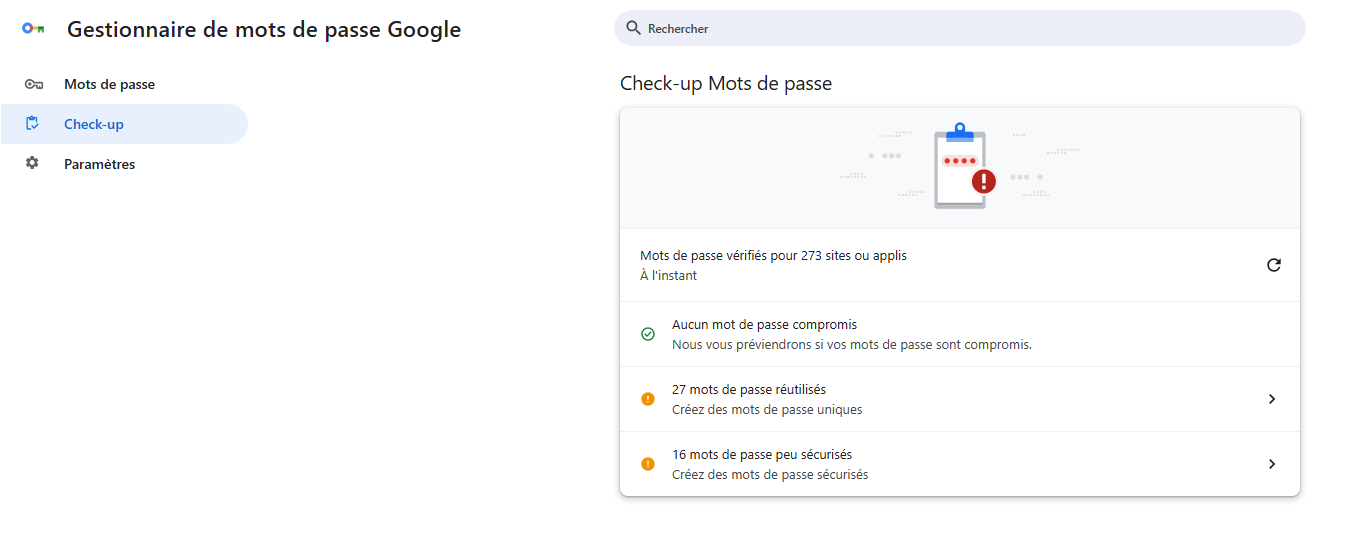Refresh the password check-up
The width and height of the screenshot is (1352, 554).
click(1273, 265)
